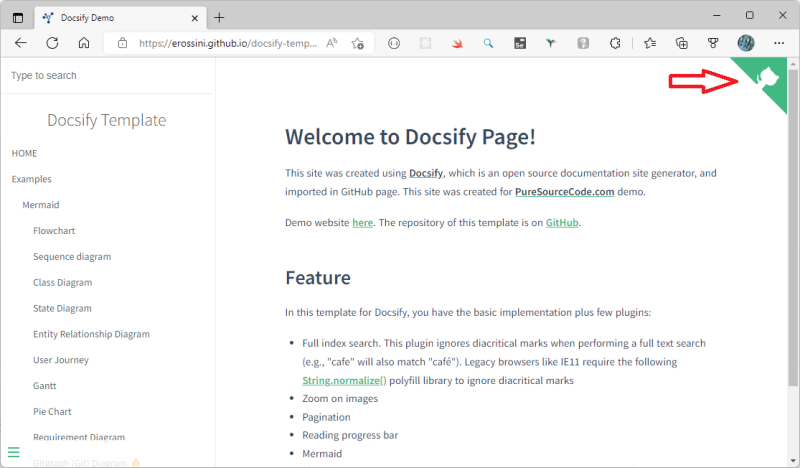Click the Welcome to Docsify Page! heading
Image resolution: width=800 pixels, height=468 pixels.
point(410,137)
